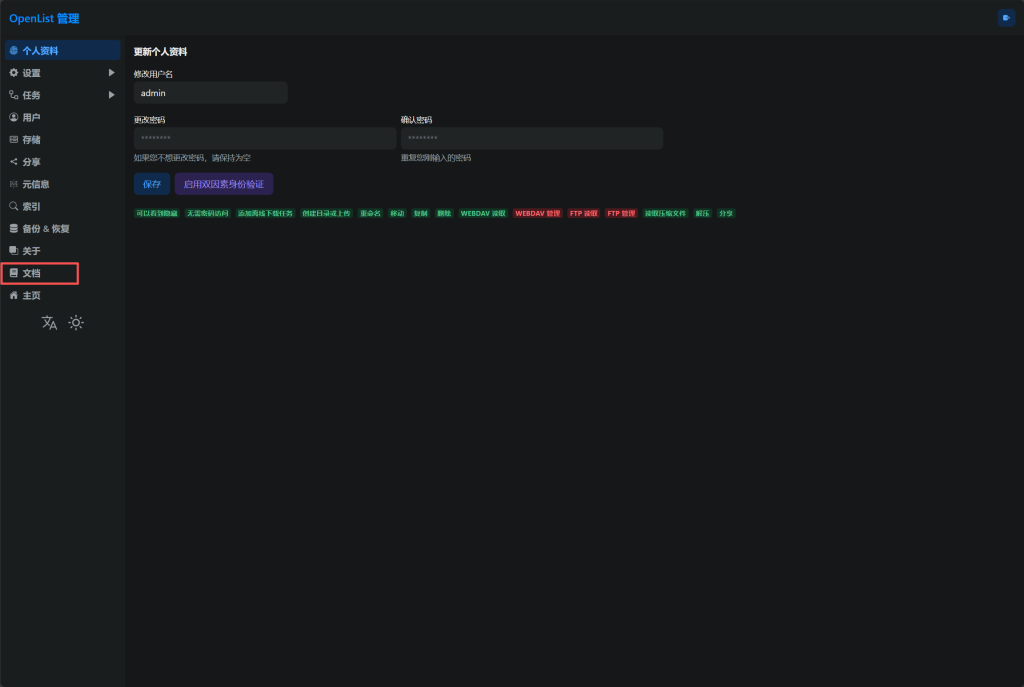Open the highlighted 文档 (Docs) item
This screenshot has width=1024, height=687.
tap(32, 273)
